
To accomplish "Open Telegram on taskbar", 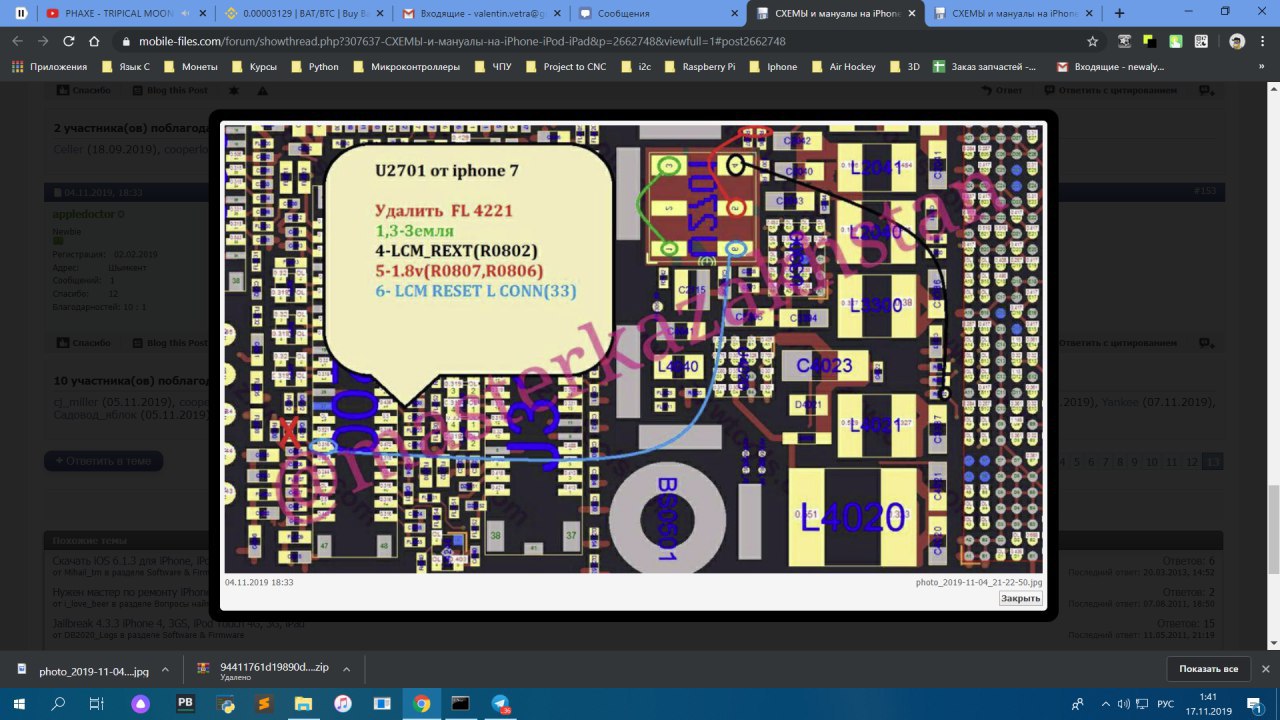I will (x=501, y=704).
